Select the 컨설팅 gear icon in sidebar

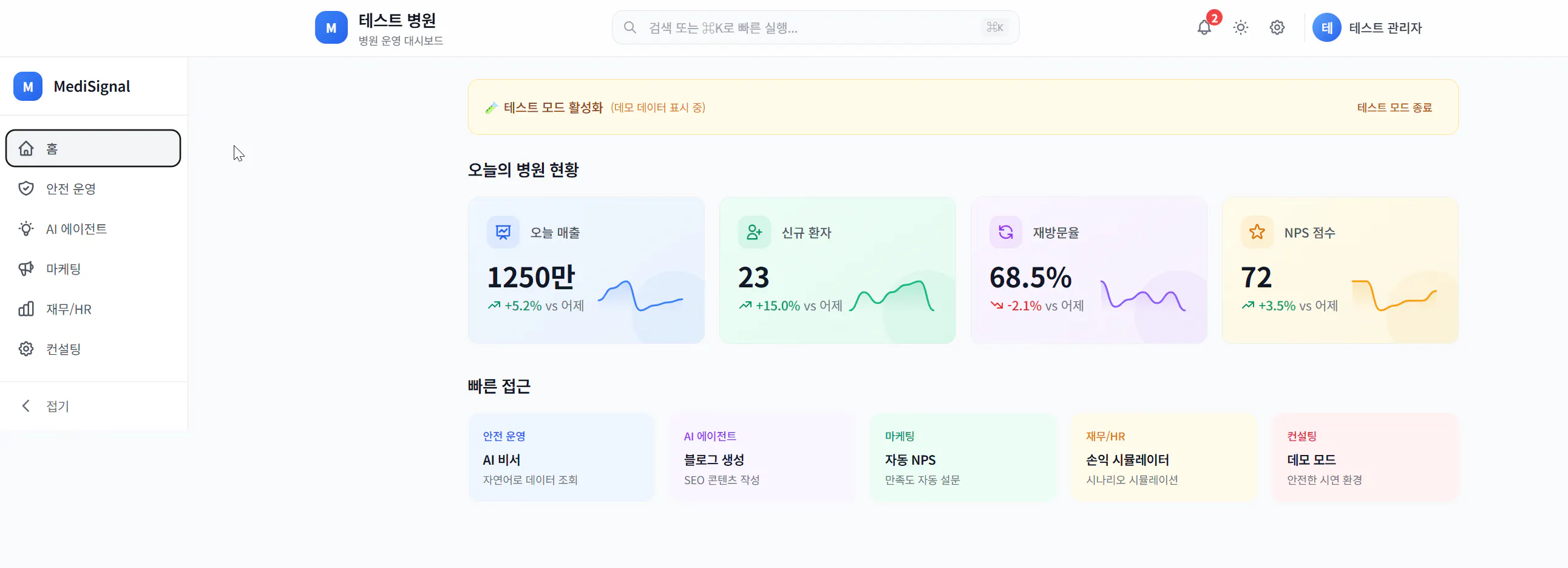point(26,349)
